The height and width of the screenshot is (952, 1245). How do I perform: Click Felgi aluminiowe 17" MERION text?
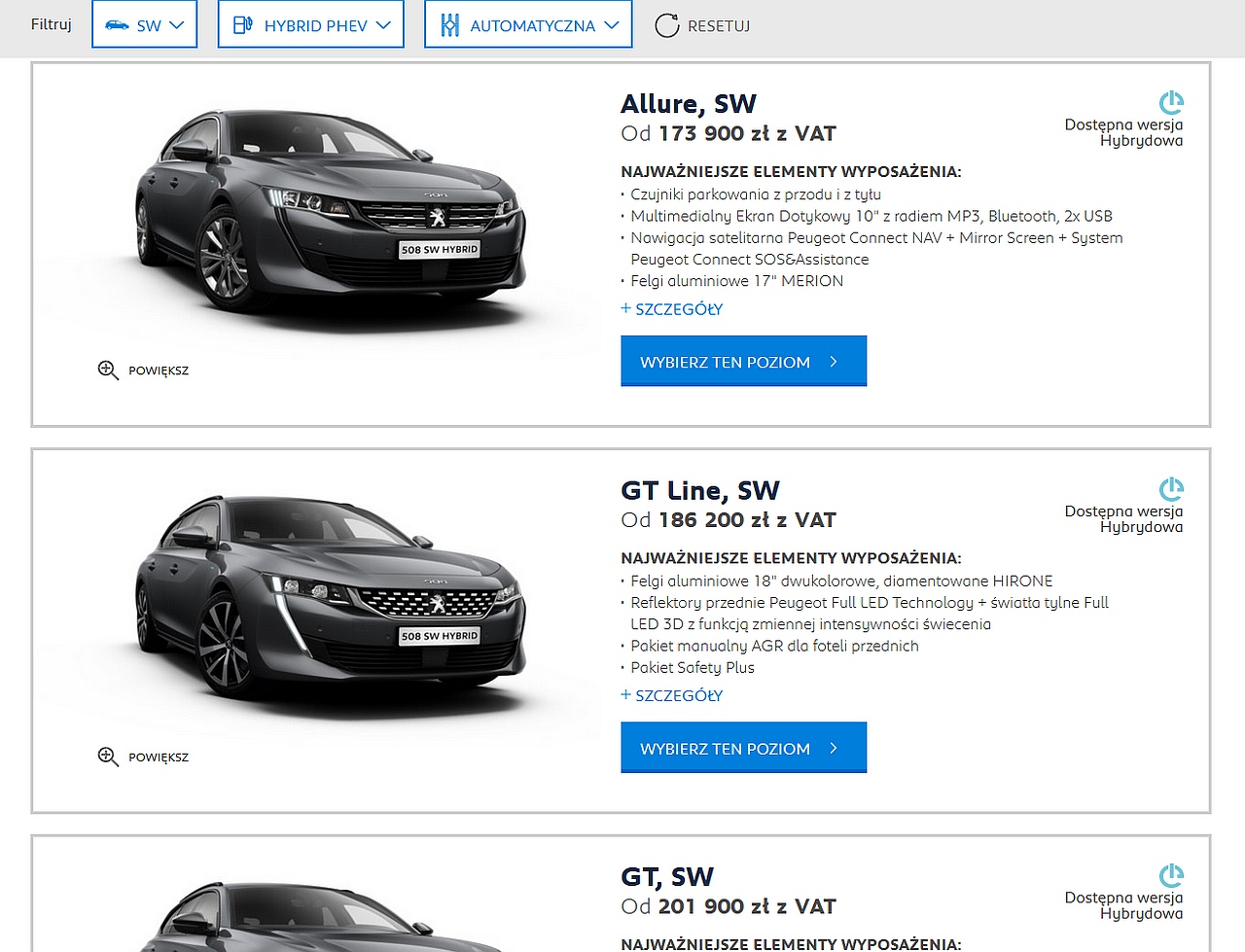click(x=737, y=281)
